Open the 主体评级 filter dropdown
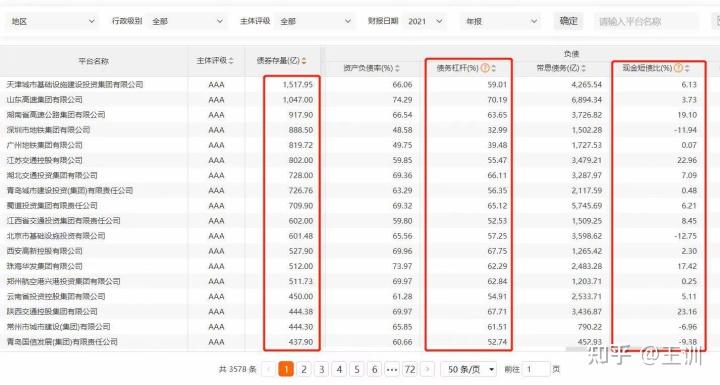Viewport: 720px width, 385px height. [x=316, y=21]
